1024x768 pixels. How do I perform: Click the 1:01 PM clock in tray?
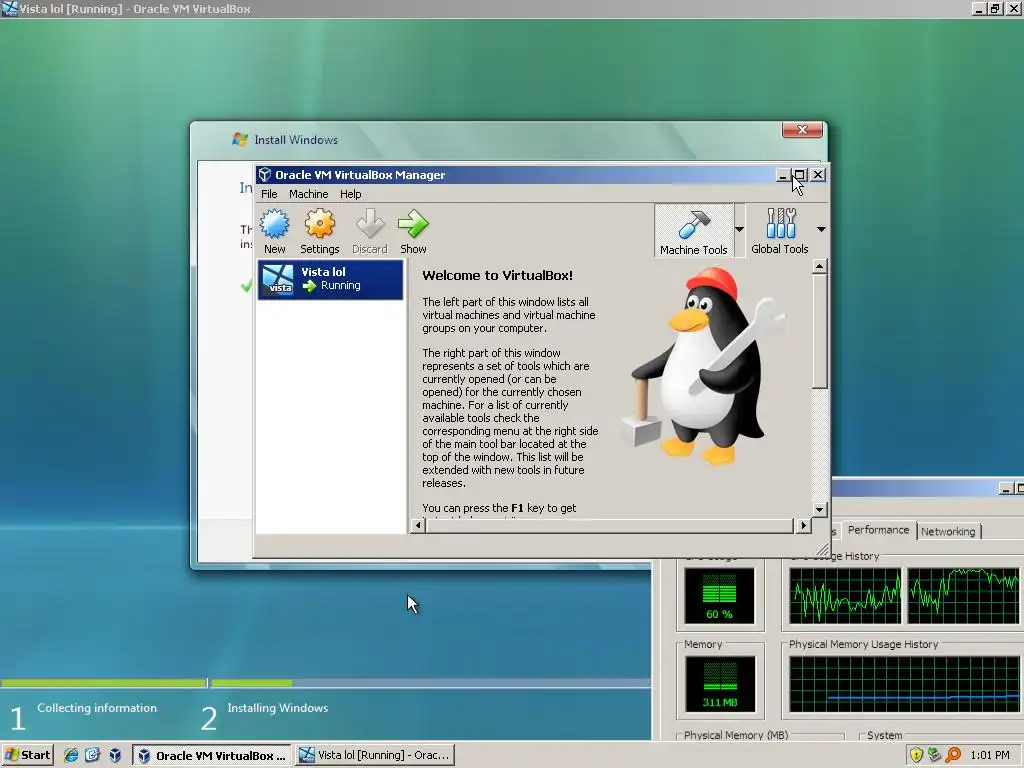(989, 755)
